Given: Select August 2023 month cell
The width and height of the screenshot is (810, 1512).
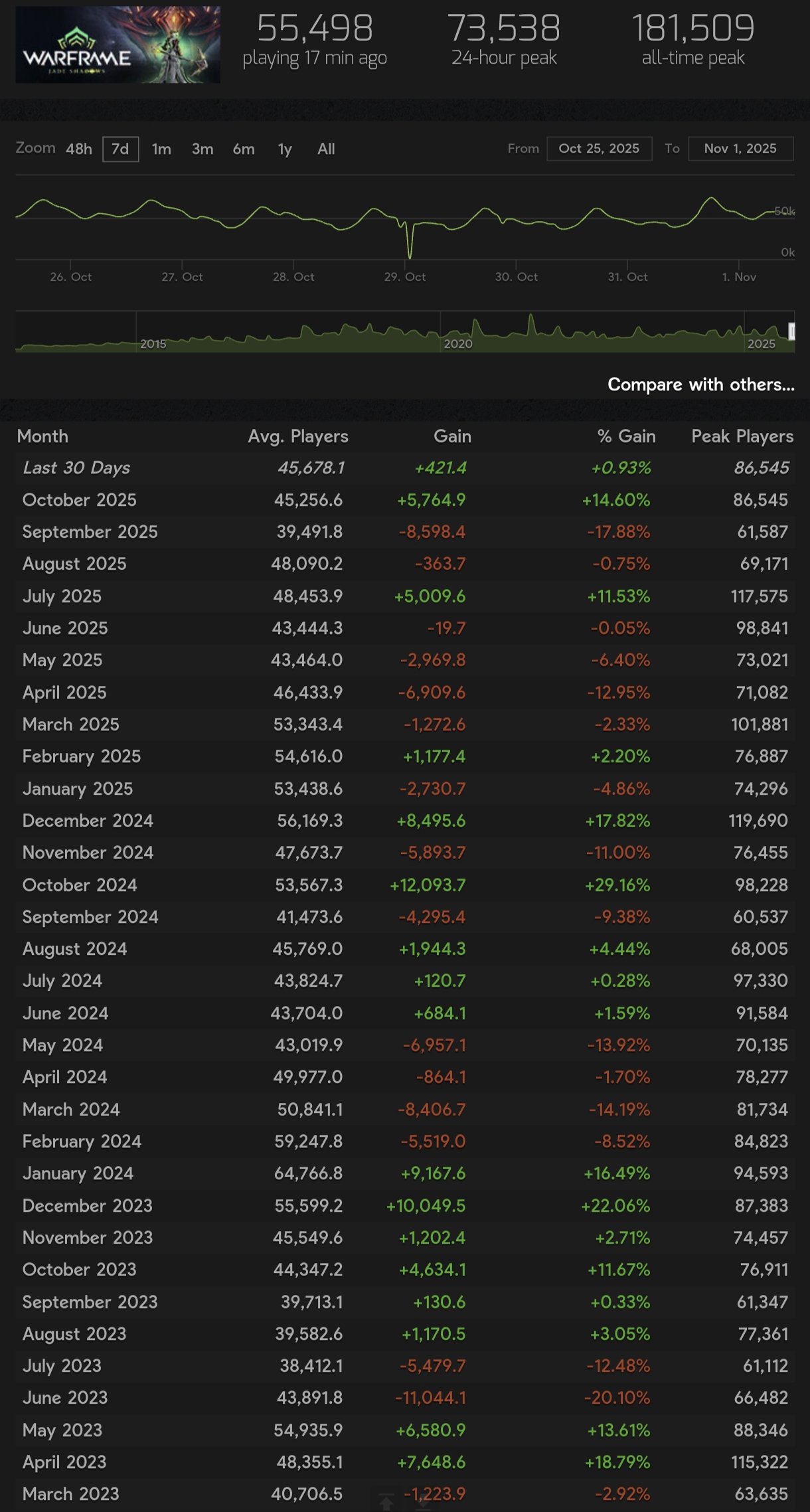Looking at the screenshot, I should point(74,1334).
